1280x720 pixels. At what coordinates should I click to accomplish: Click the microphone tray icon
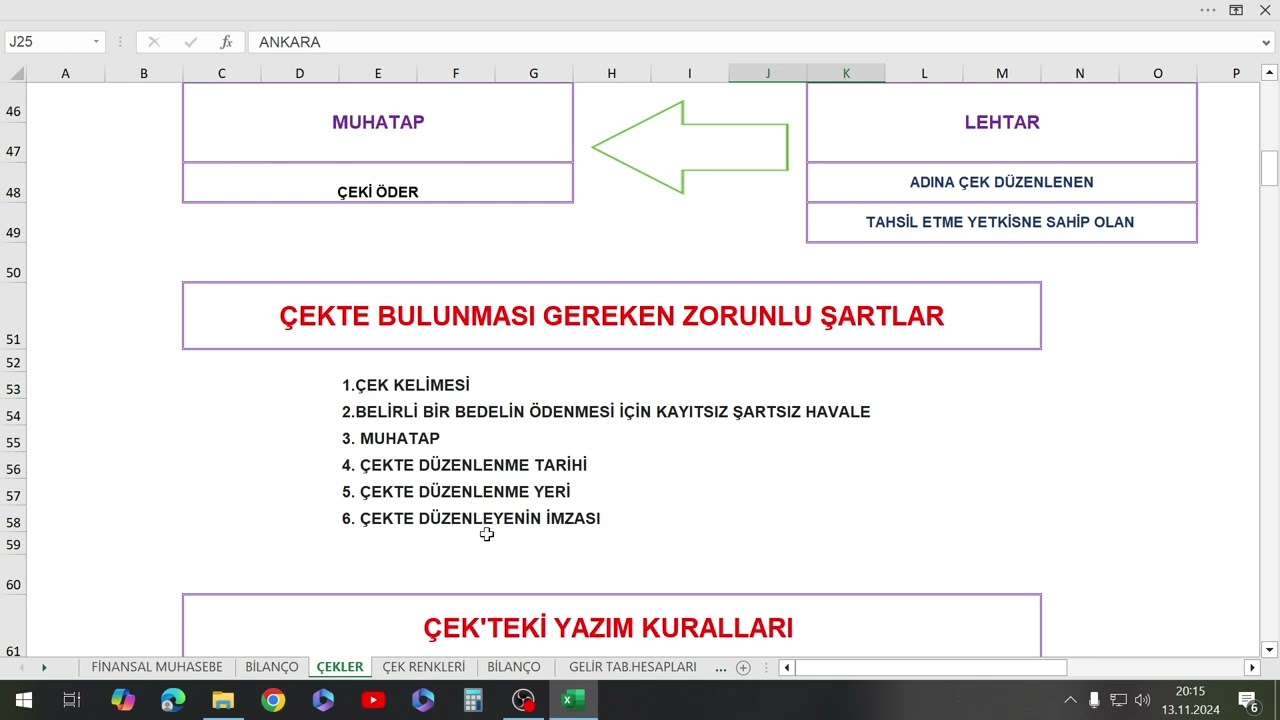[1095, 700]
